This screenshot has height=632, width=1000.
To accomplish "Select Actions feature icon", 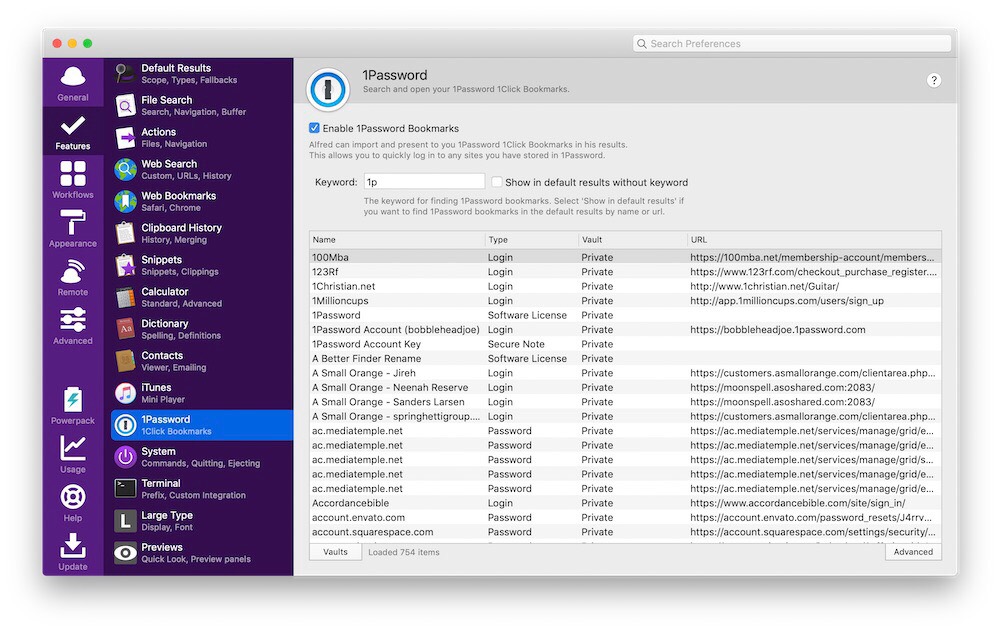I will click(126, 137).
